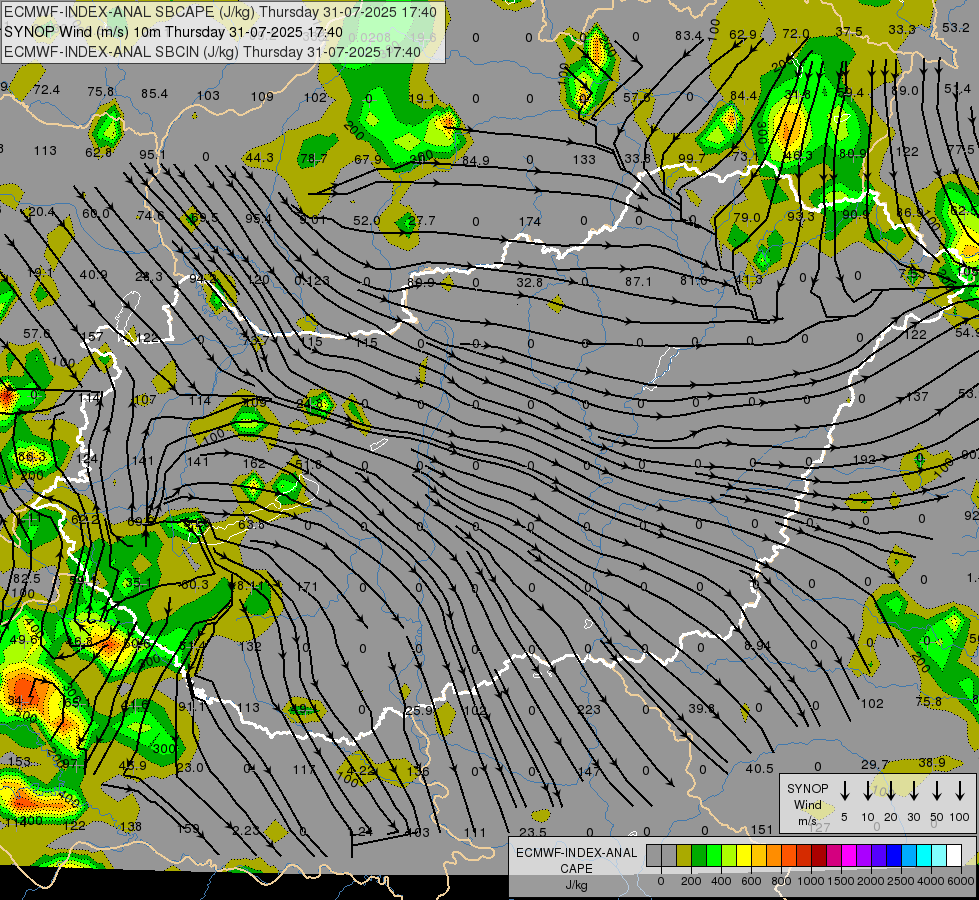Click the map value 2.23

click(245, 831)
